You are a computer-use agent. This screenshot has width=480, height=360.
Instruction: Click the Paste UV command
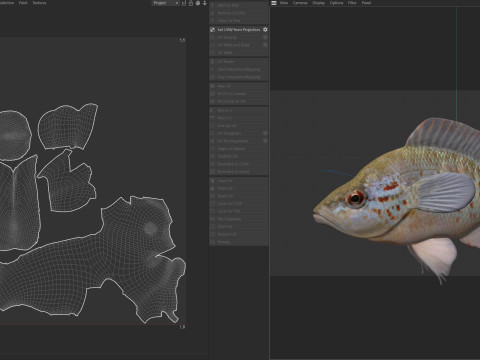[238, 188]
